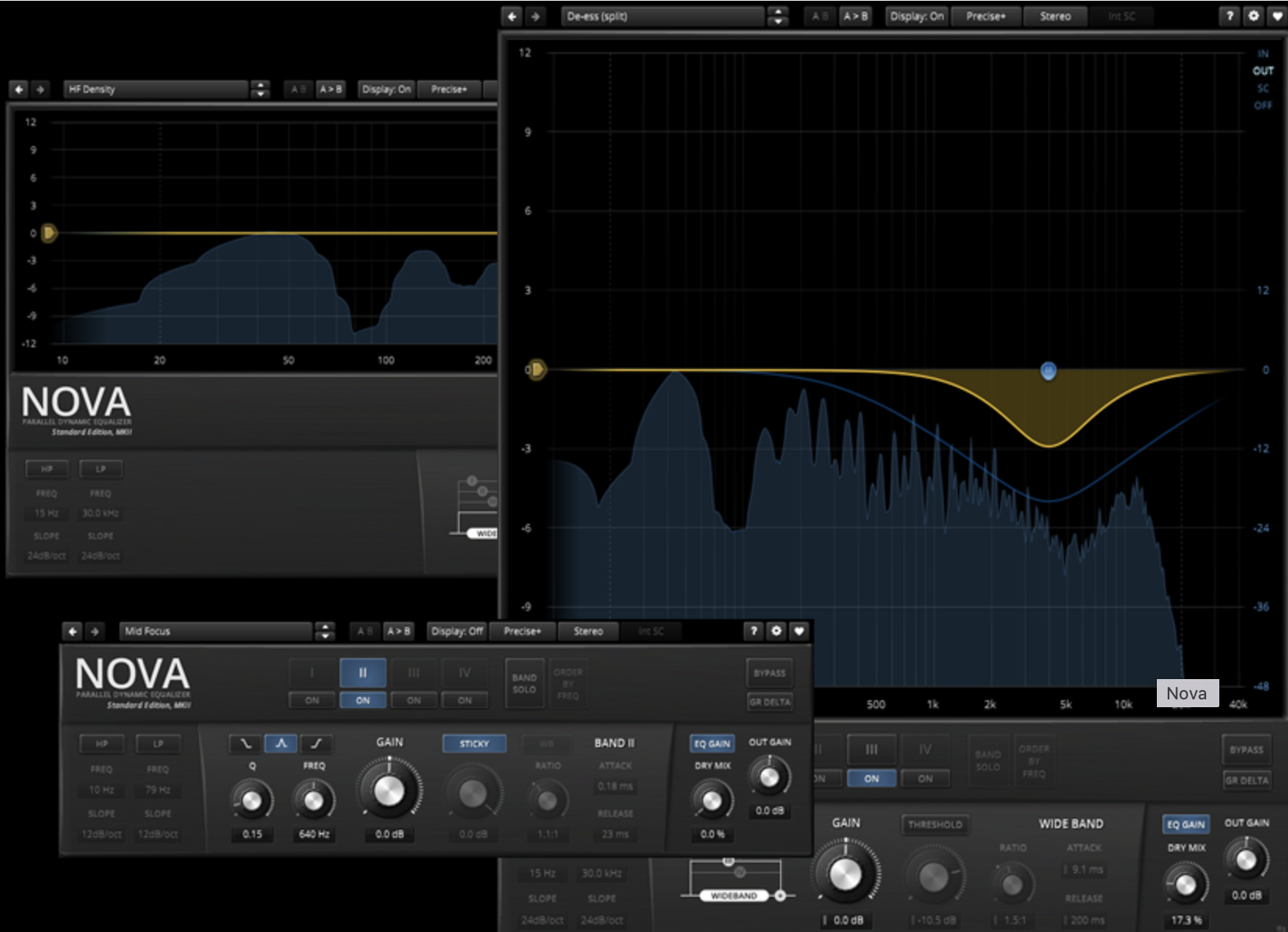Viewport: 1288px width, 932px height.
Task: Select band III tab in Mid Focus
Action: (x=414, y=673)
